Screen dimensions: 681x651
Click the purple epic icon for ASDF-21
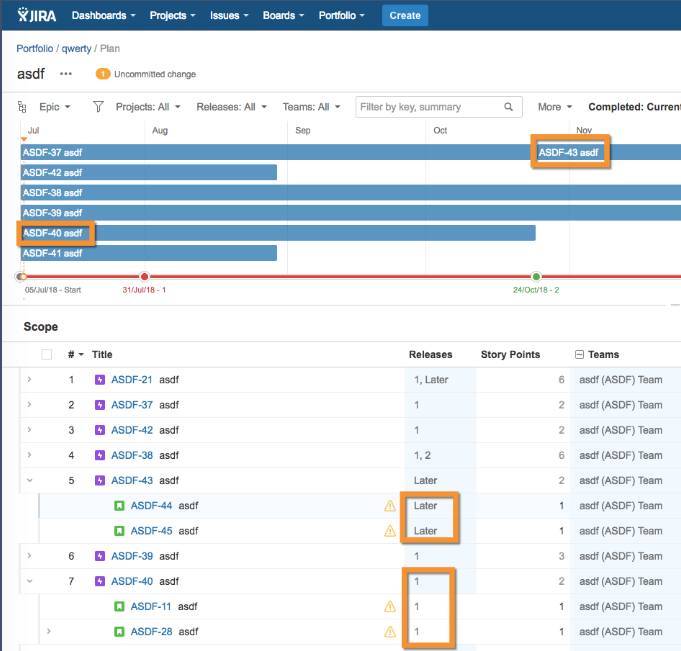100,380
